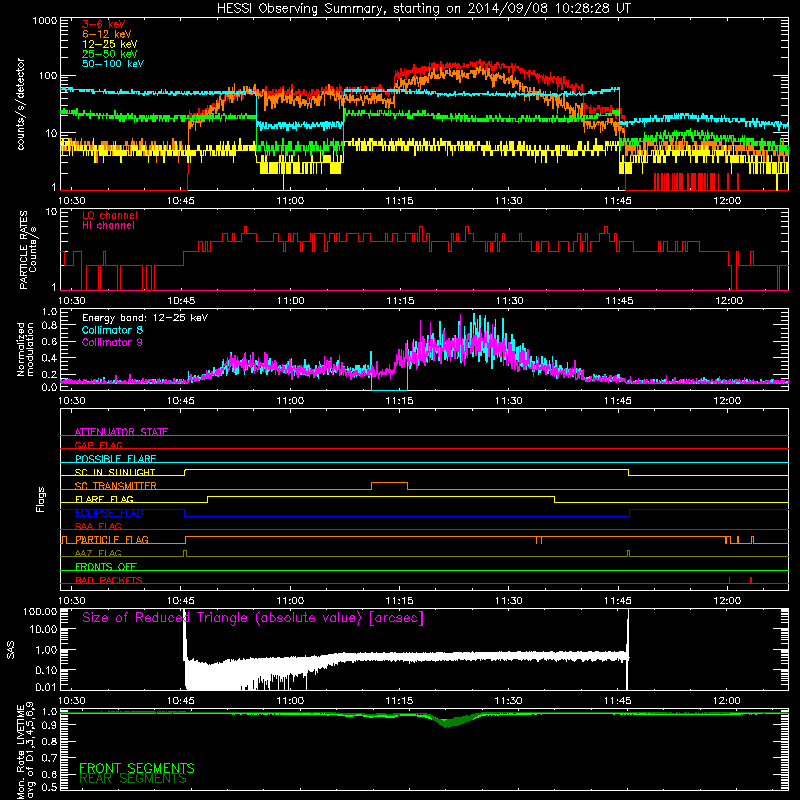Image resolution: width=800 pixels, height=800 pixels.
Task: Click the 'AAZ FLAG' label
Action: coord(98,553)
